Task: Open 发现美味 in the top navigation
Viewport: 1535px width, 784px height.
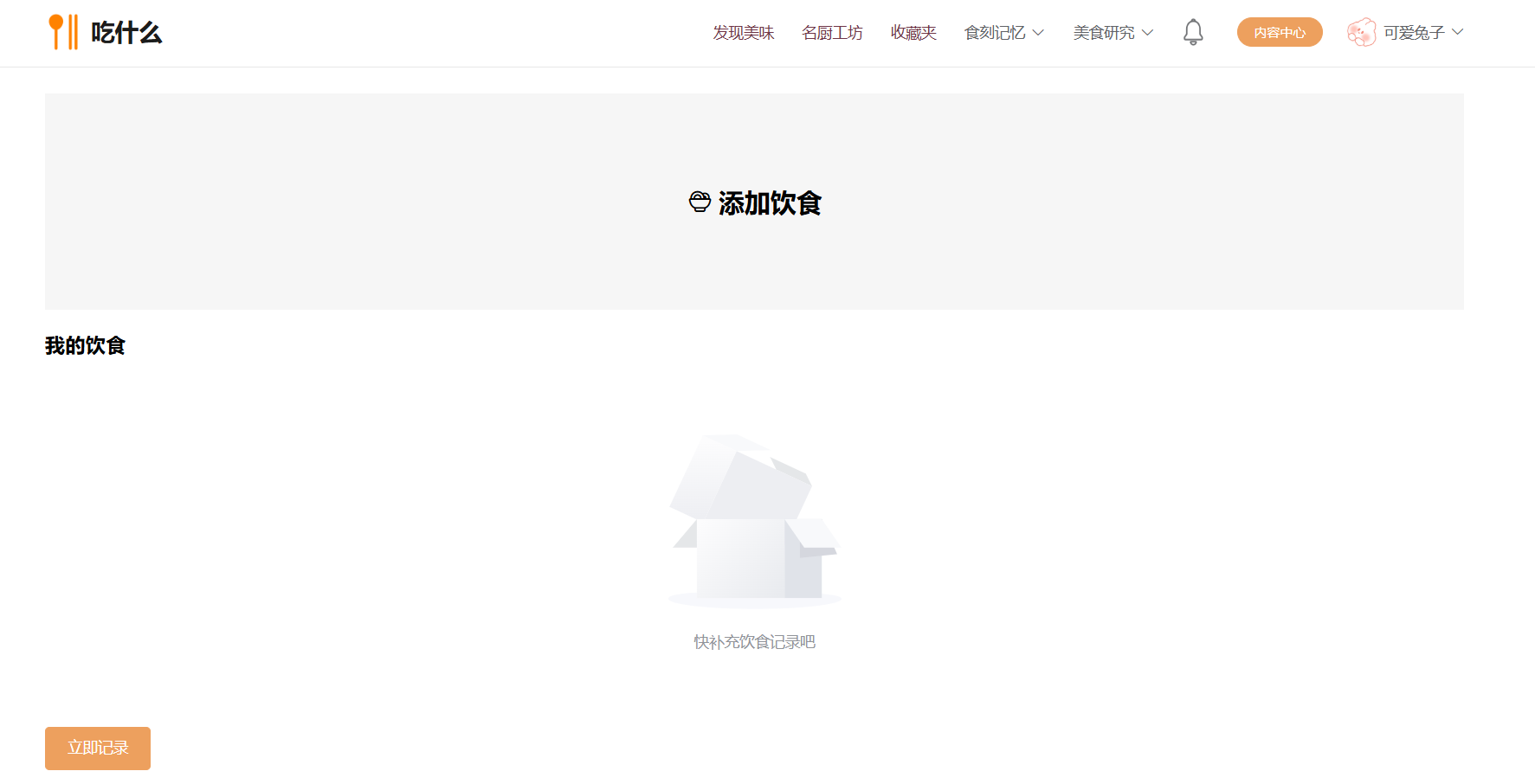Action: (x=743, y=33)
